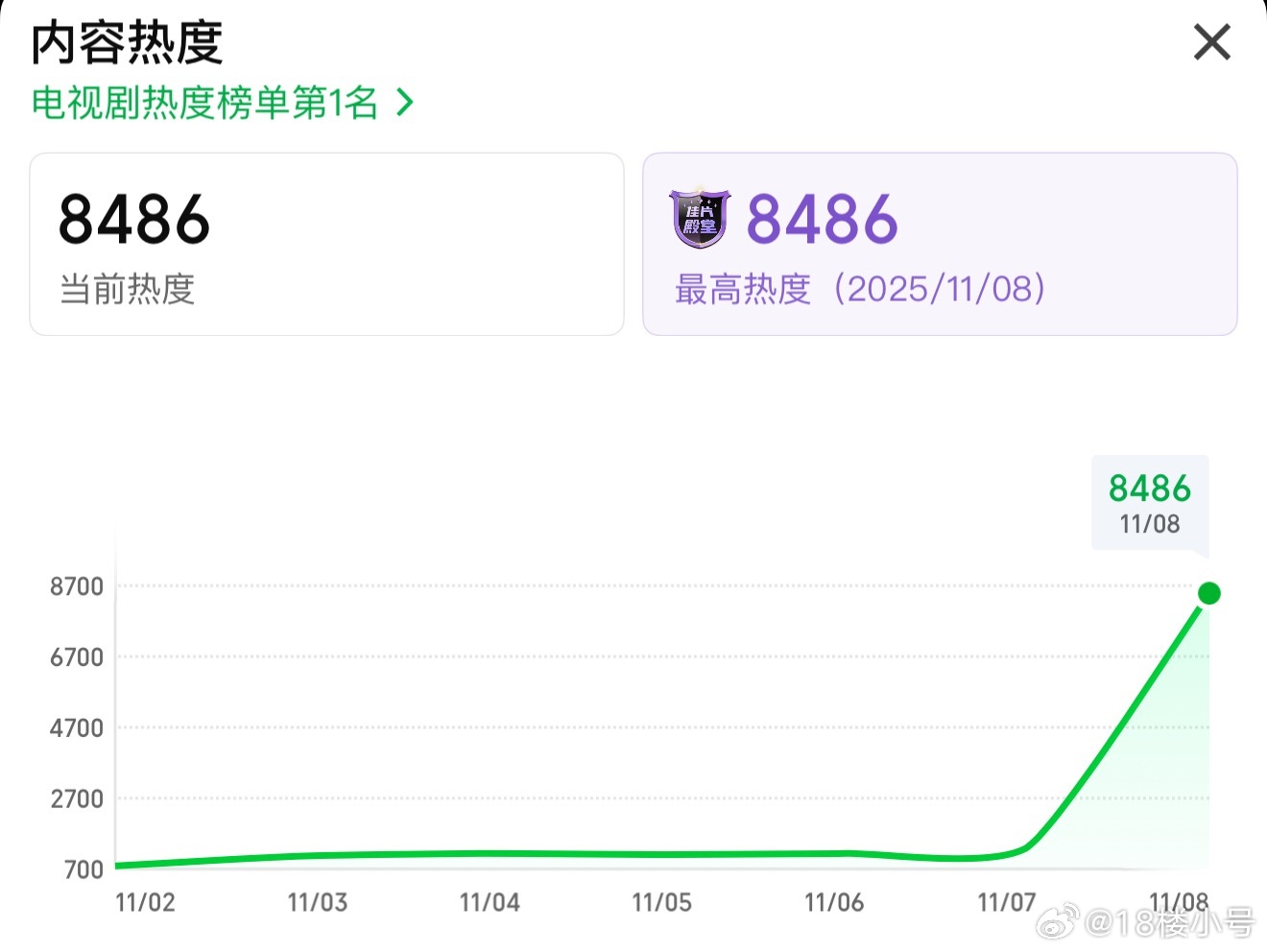Click the camera icon beside the watermark
The height and width of the screenshot is (952, 1267).
click(1057, 921)
